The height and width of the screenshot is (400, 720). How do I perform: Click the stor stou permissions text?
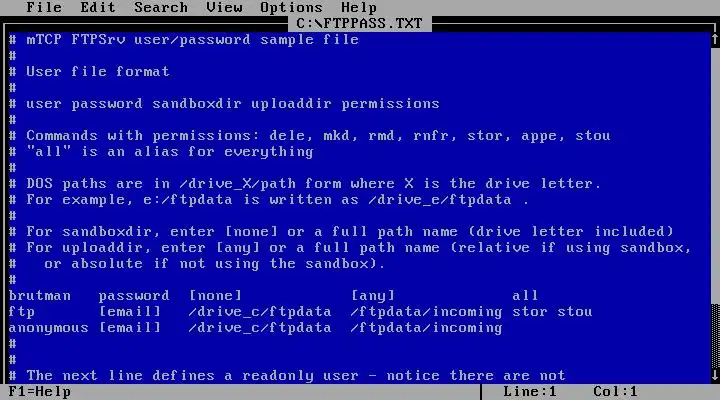tap(552, 312)
